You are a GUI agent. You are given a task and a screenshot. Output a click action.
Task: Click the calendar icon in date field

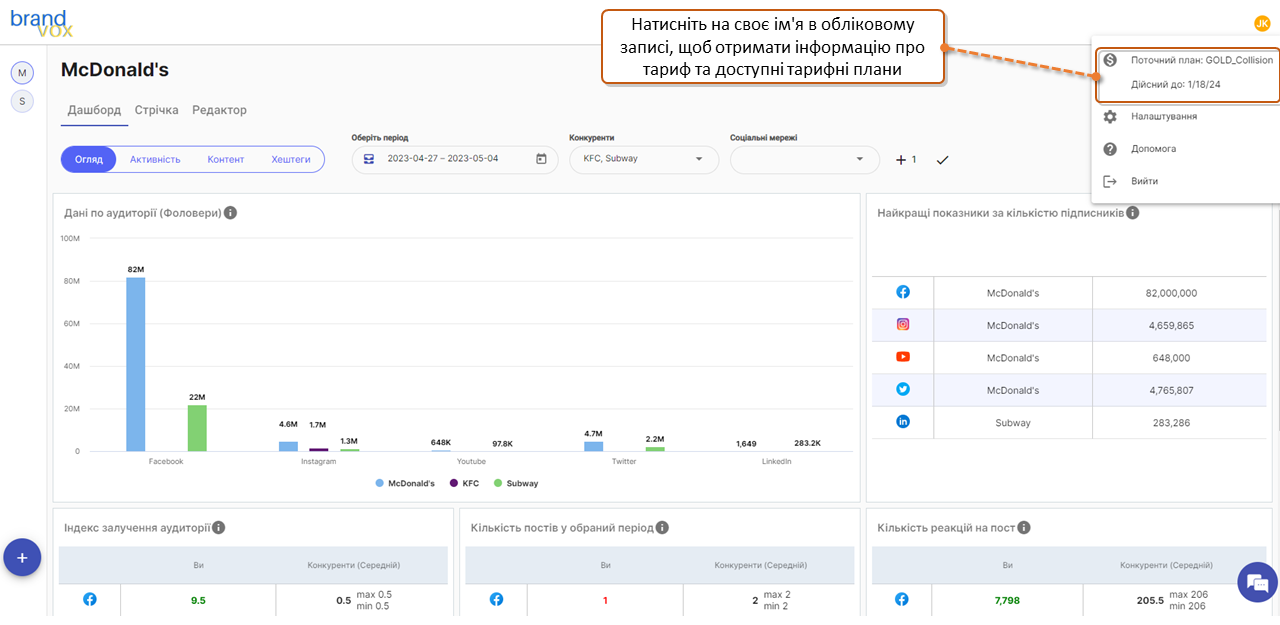[541, 159]
